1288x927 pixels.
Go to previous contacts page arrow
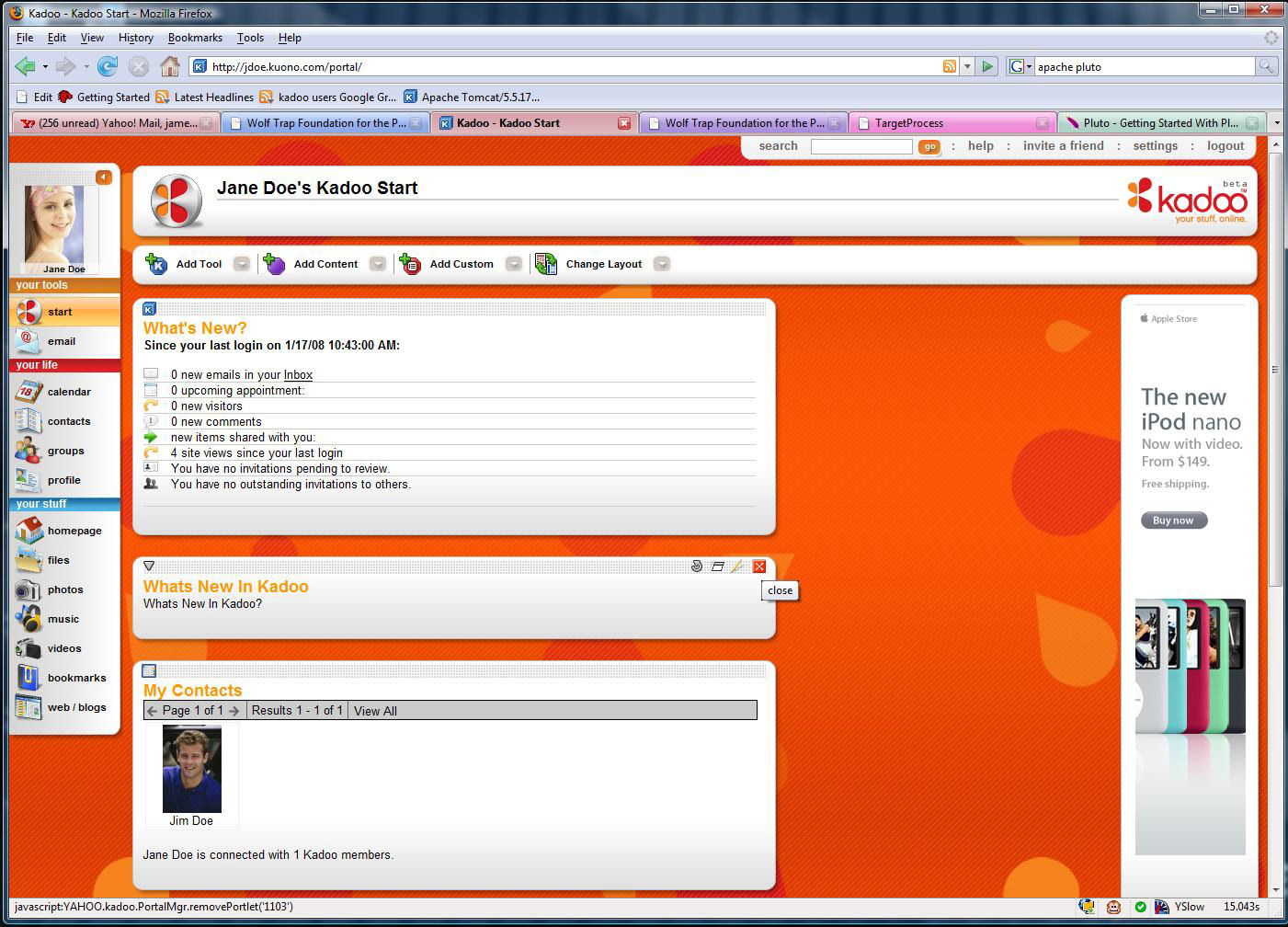click(x=153, y=711)
